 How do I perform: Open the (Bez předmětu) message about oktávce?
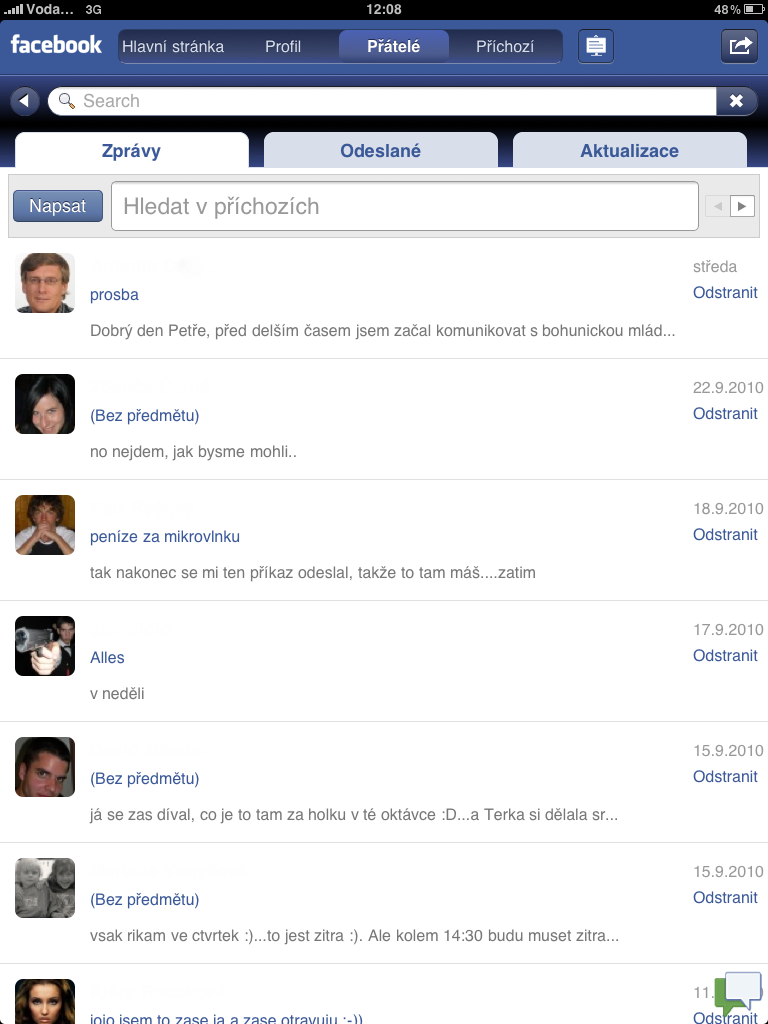click(144, 778)
